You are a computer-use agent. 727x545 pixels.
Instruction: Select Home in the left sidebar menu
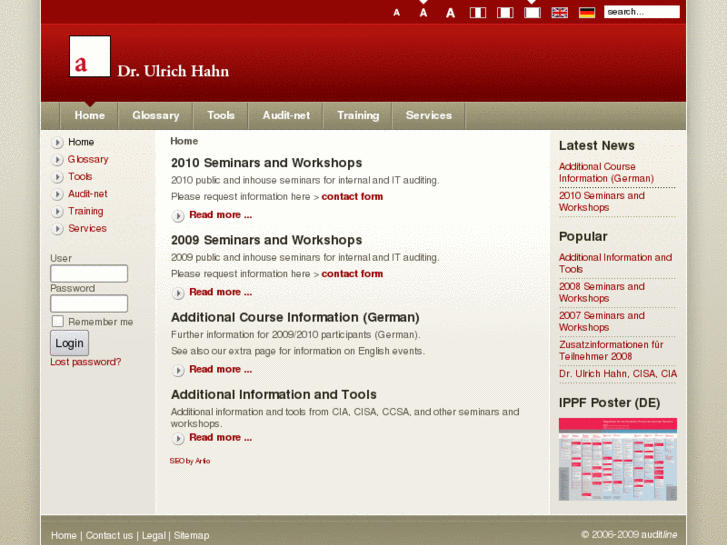pos(81,142)
